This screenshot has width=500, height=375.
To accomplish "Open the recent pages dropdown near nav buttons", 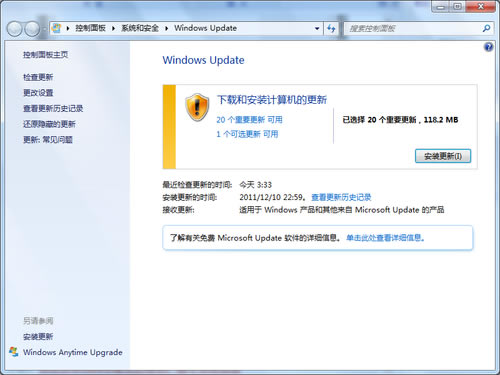I will [x=44, y=29].
